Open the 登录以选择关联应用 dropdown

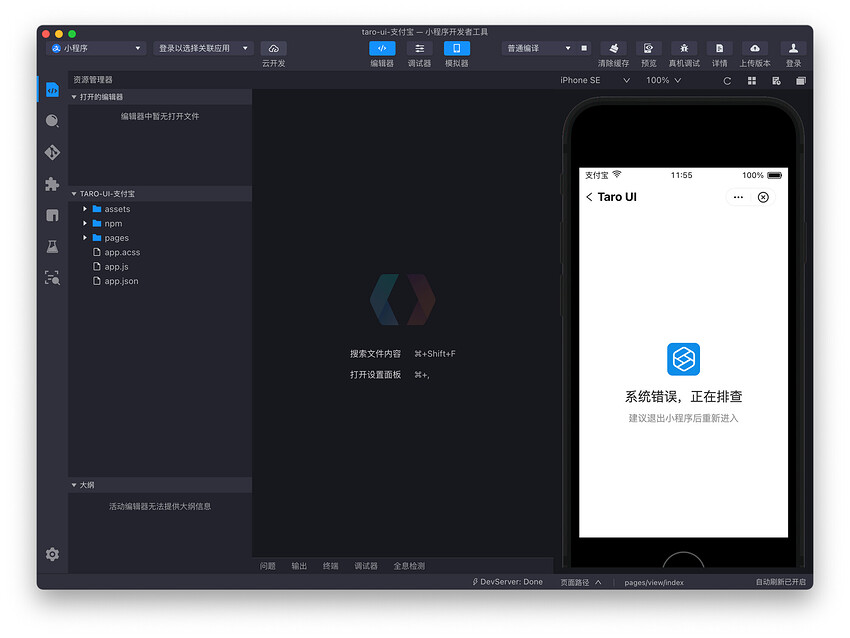point(203,48)
